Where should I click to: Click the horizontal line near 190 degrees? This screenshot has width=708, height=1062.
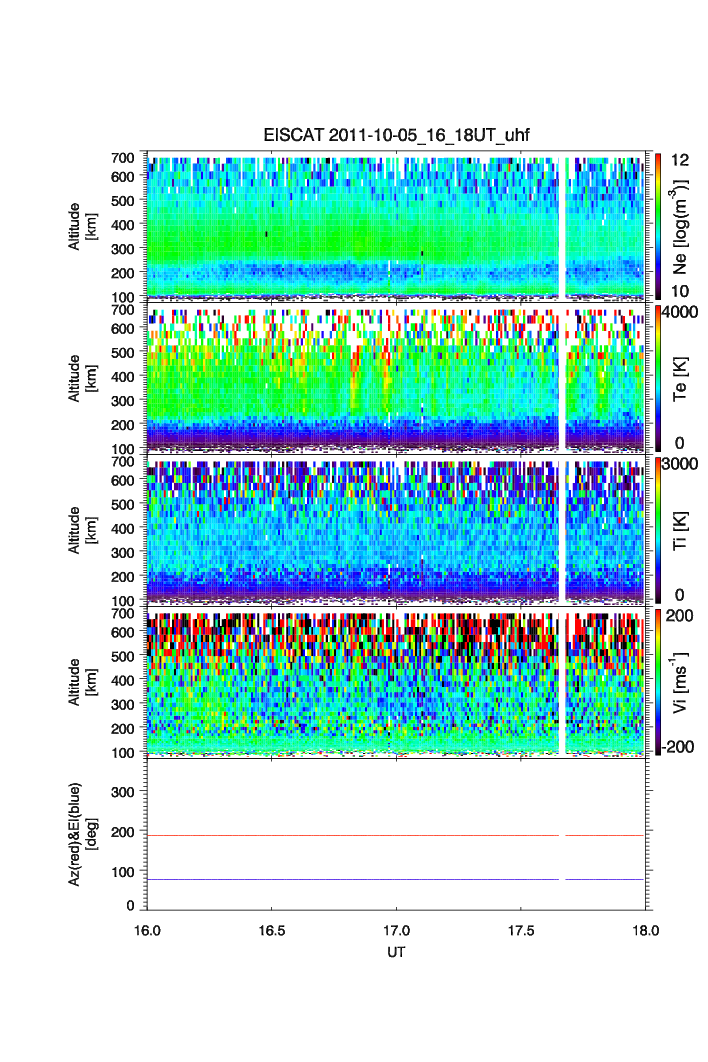(x=350, y=835)
